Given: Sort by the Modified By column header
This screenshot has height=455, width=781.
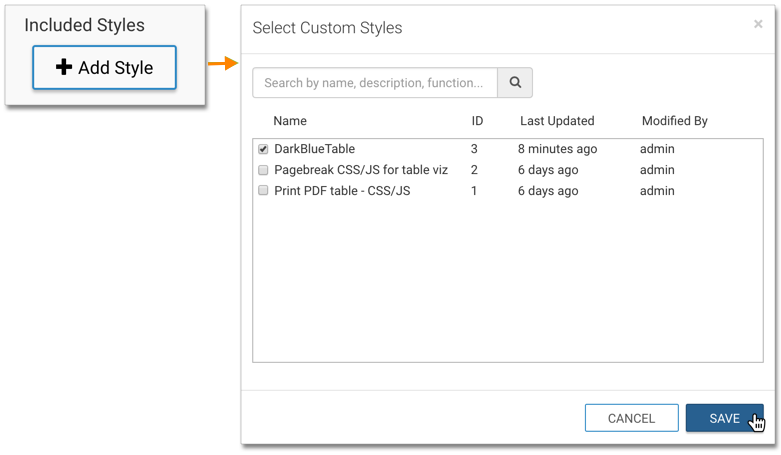Looking at the screenshot, I should tap(674, 121).
